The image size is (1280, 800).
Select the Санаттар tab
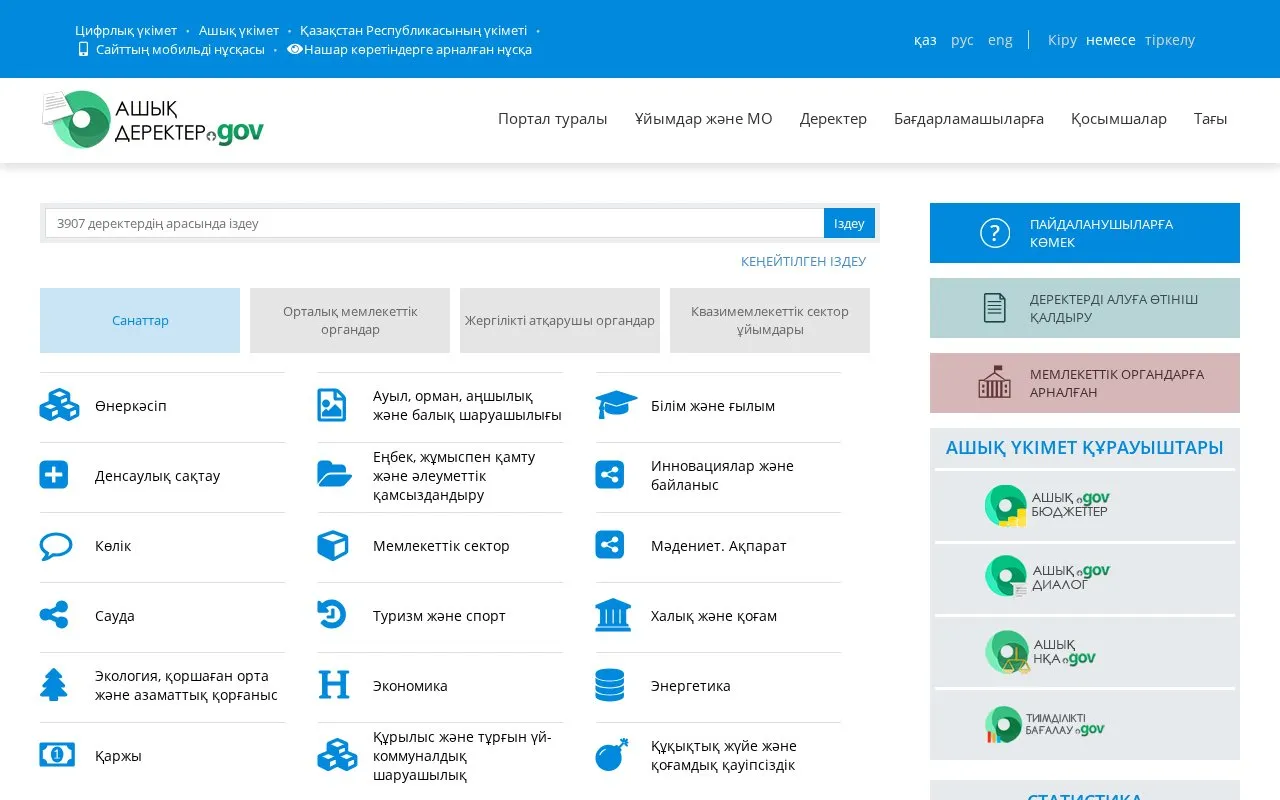point(140,320)
